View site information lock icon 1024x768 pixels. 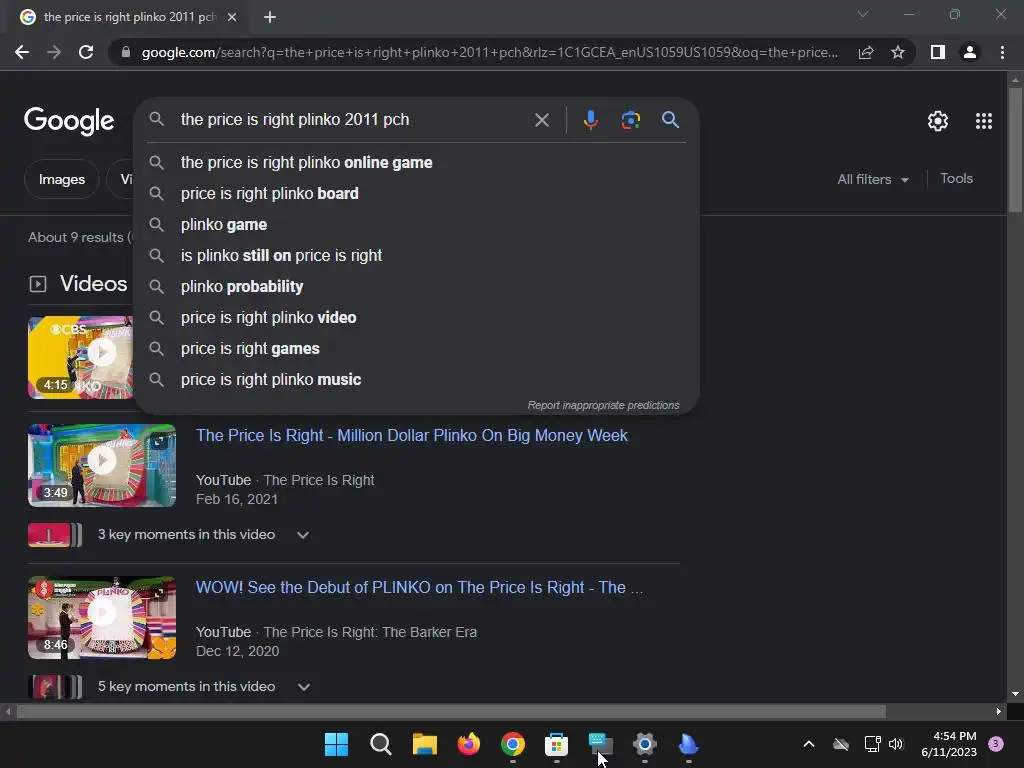click(126, 52)
